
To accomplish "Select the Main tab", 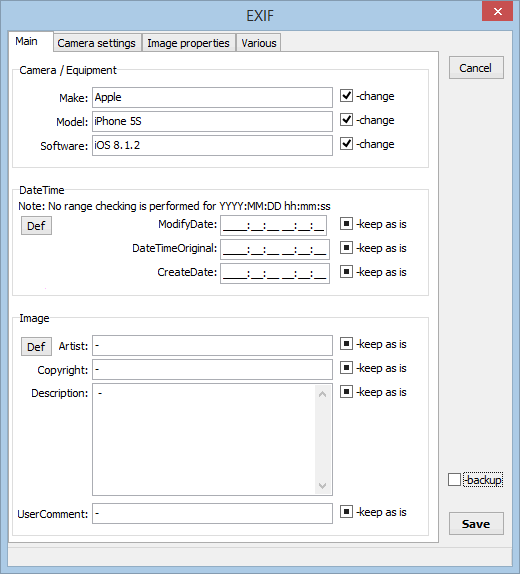I will point(31,41).
